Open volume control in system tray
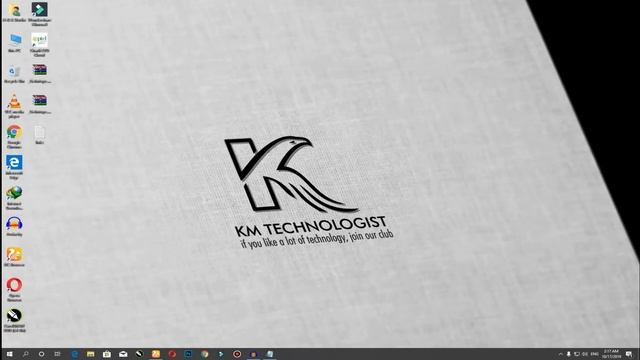This screenshot has width=640, height=360. coord(585,354)
